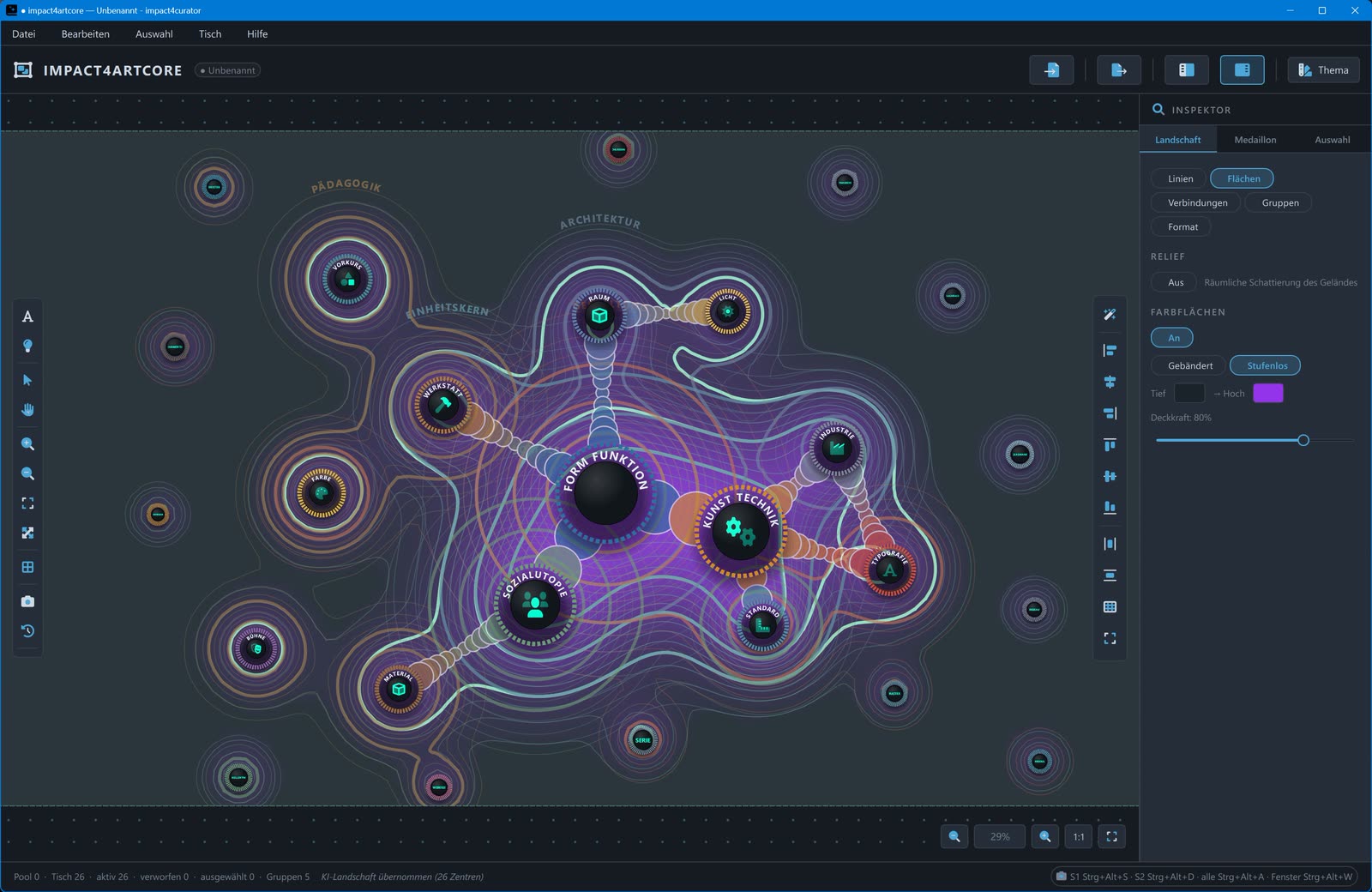Click the 1:1 zoom reset button

(x=1078, y=836)
